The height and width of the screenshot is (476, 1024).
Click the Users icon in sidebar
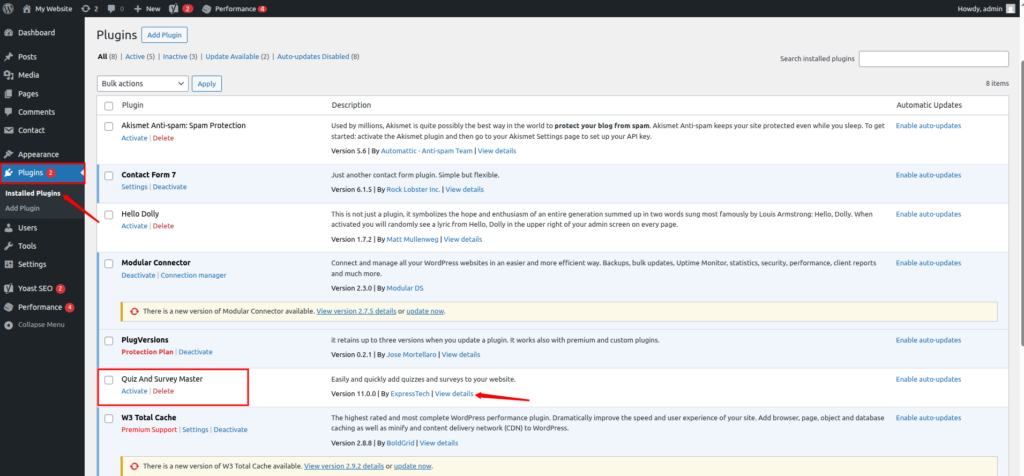(8, 228)
